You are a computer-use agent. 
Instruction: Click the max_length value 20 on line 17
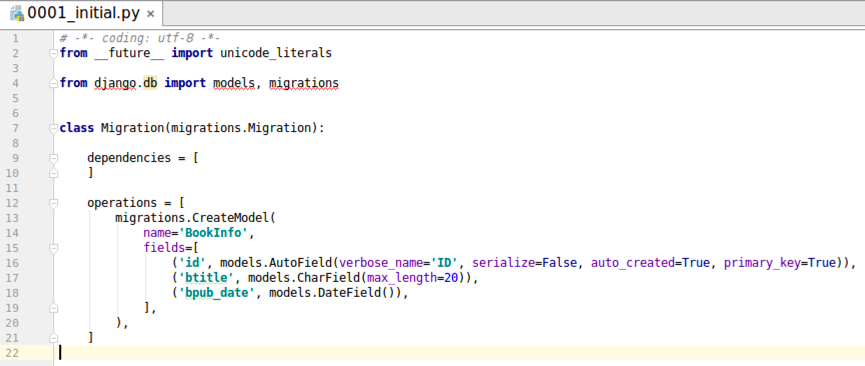click(x=452, y=278)
